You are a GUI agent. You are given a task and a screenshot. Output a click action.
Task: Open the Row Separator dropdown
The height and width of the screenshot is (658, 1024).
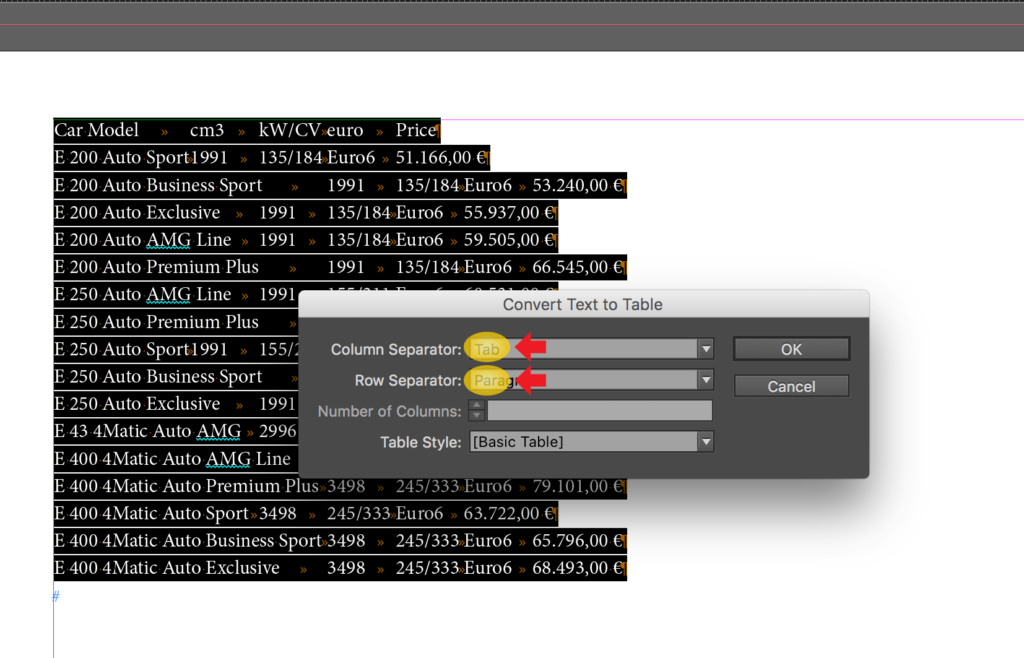click(x=707, y=380)
